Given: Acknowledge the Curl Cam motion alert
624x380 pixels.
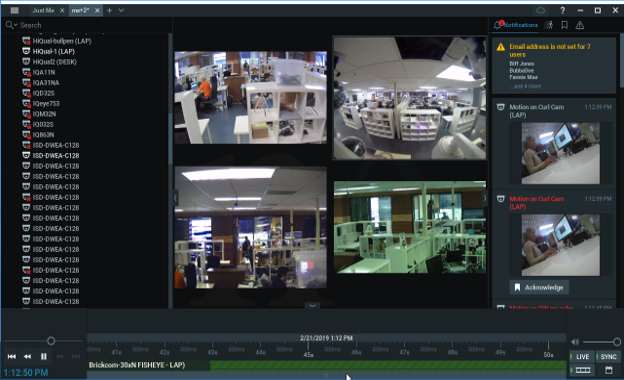Looking at the screenshot, I should pyautogui.click(x=539, y=287).
